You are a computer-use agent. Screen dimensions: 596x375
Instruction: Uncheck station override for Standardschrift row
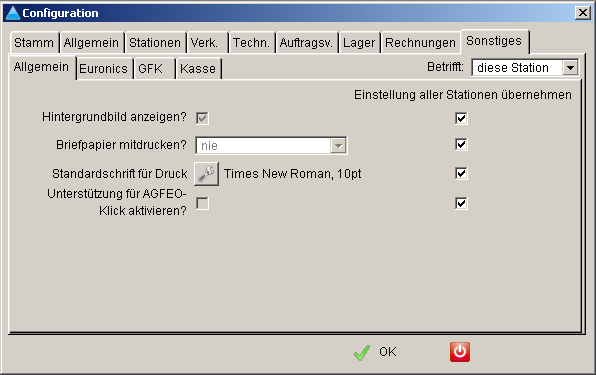tap(461, 174)
